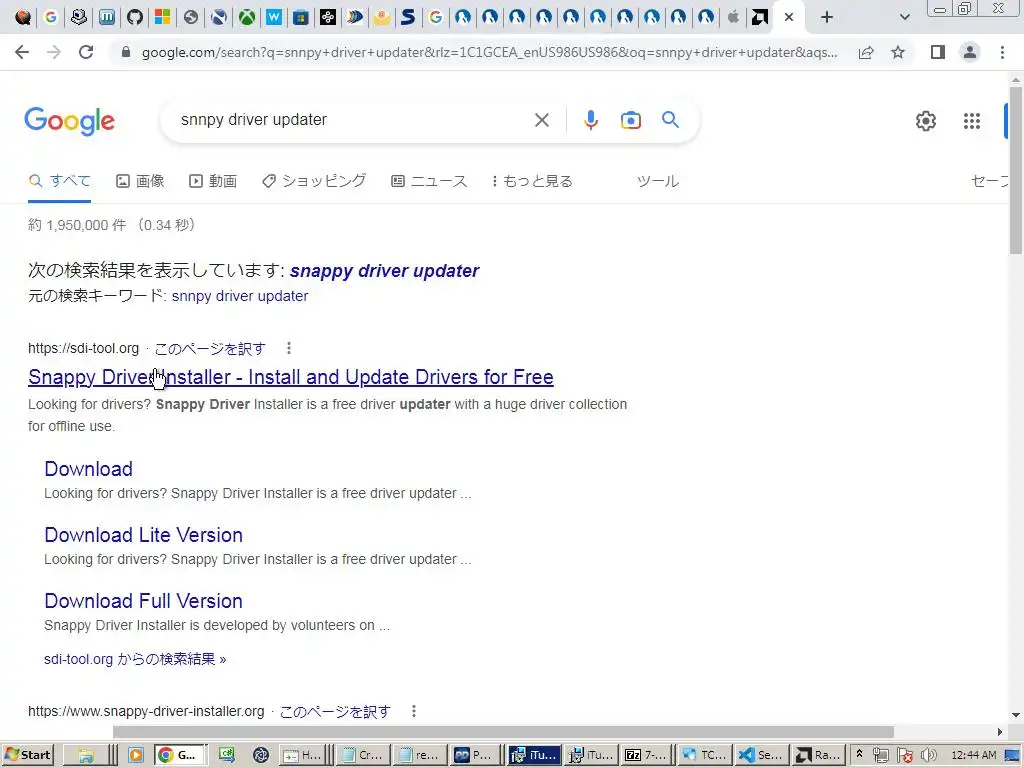Switch to the Xbox tab
Image resolution: width=1024 pixels, height=768 pixels.
(246, 17)
